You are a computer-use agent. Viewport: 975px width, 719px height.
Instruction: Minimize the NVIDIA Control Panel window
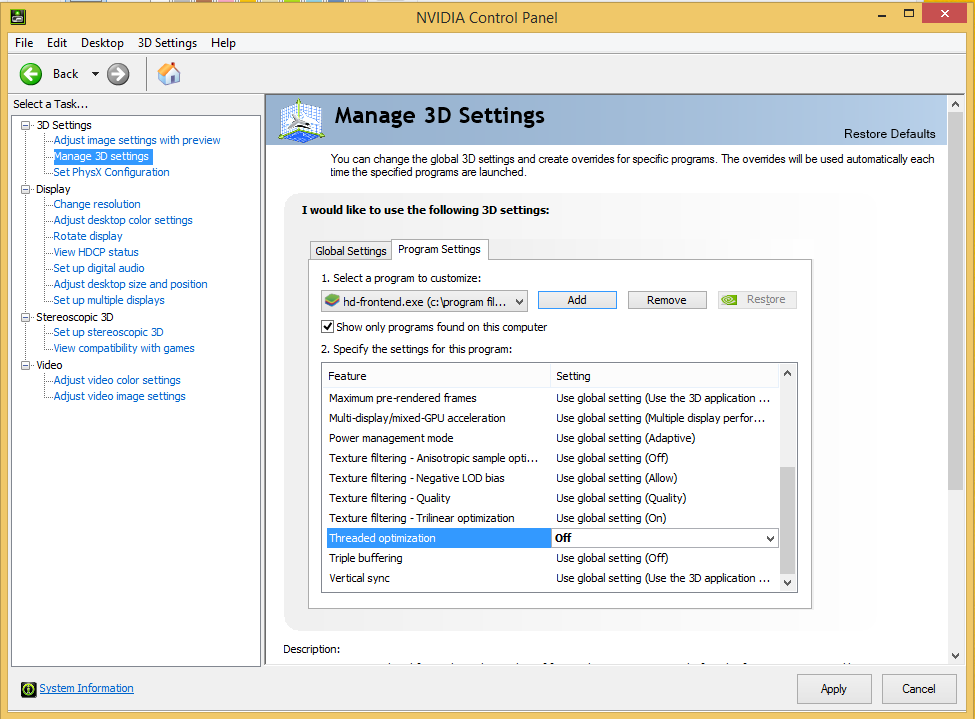pyautogui.click(x=882, y=14)
